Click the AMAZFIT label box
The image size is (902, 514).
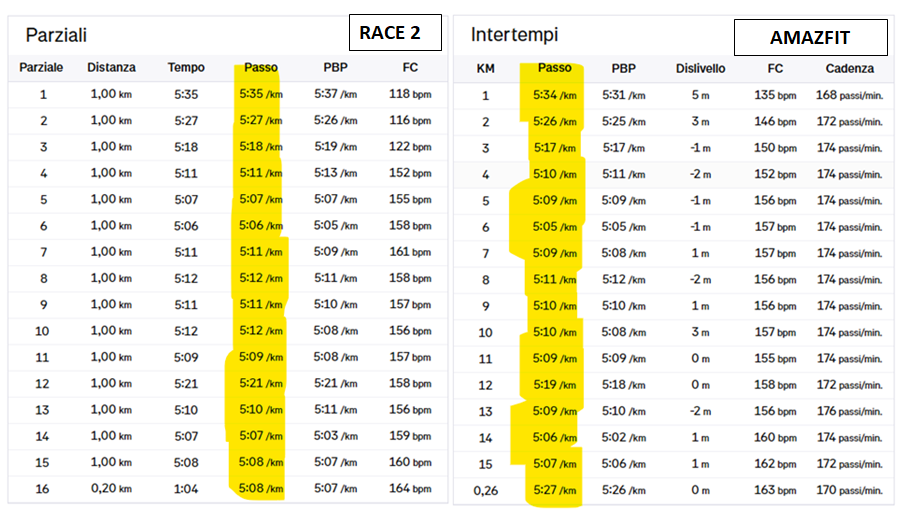(810, 38)
